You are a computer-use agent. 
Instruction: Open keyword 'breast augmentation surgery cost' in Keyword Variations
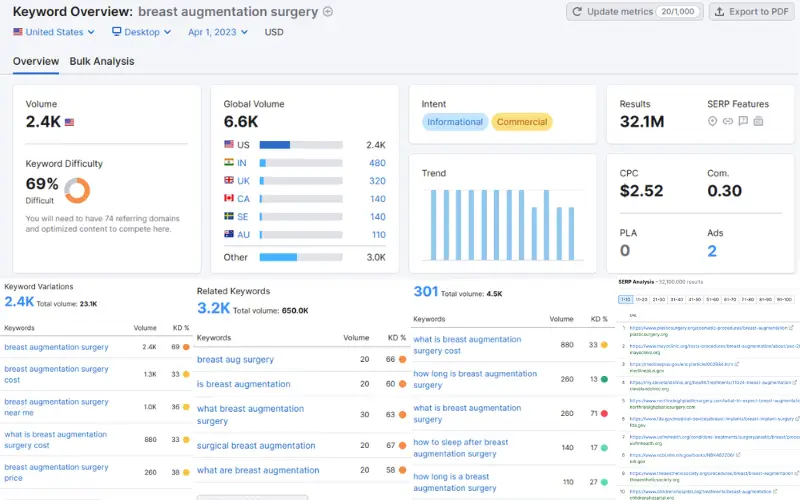point(56,374)
